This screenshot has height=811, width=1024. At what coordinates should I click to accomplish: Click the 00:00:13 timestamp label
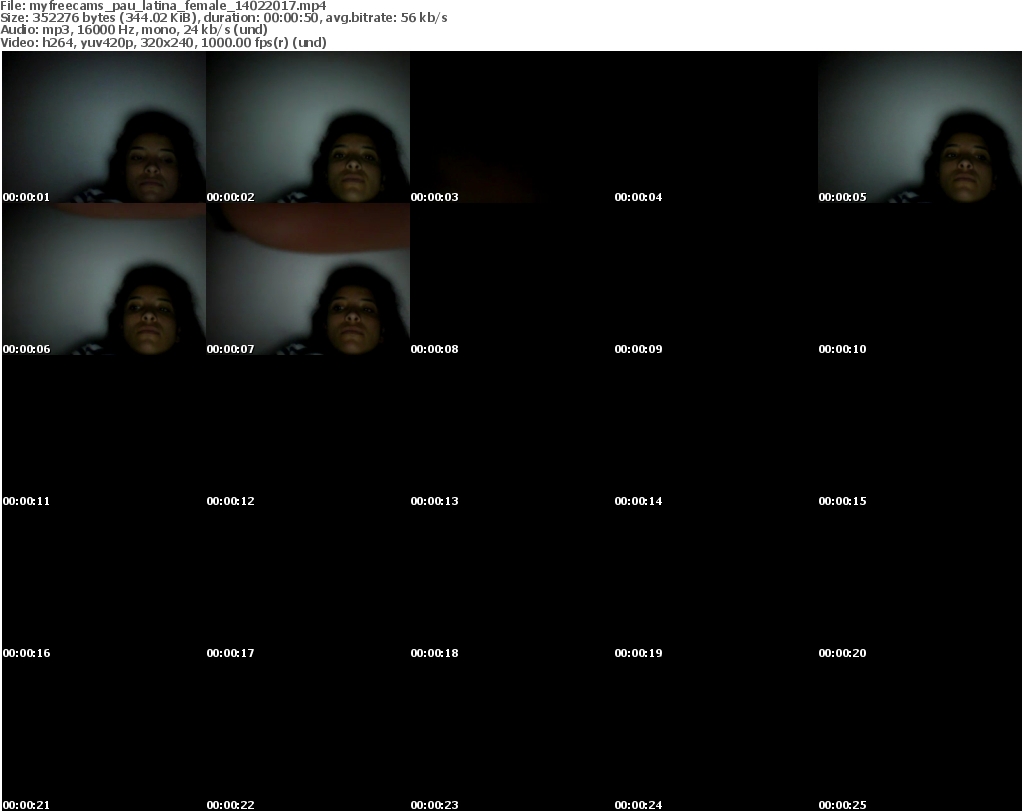point(434,501)
